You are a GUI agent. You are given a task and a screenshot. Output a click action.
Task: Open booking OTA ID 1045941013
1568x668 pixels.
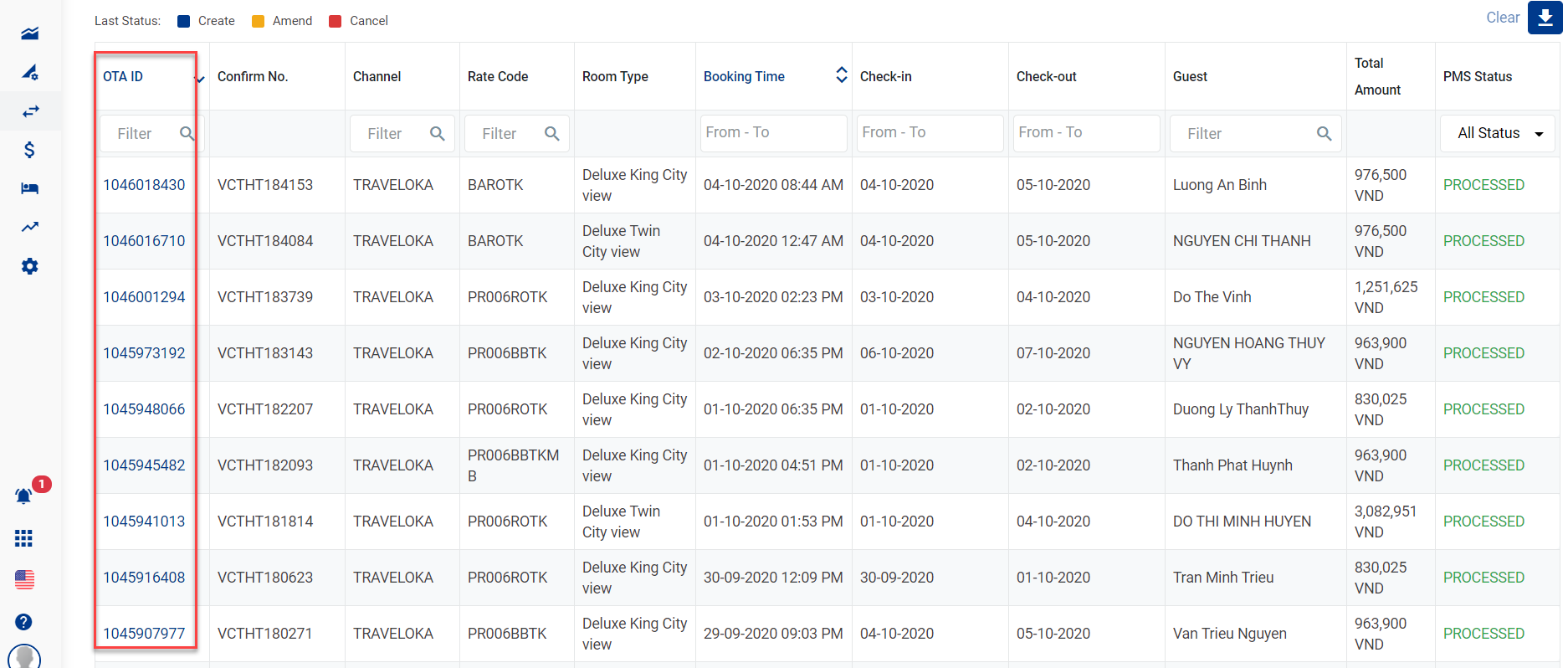pyautogui.click(x=144, y=522)
